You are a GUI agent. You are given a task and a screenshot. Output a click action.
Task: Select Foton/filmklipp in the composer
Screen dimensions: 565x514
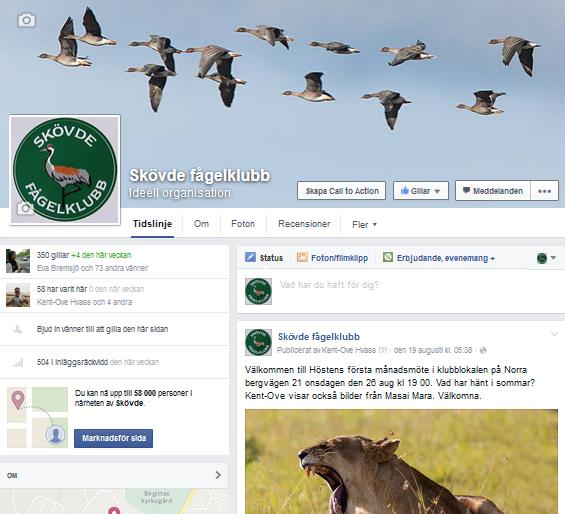tap(332, 258)
